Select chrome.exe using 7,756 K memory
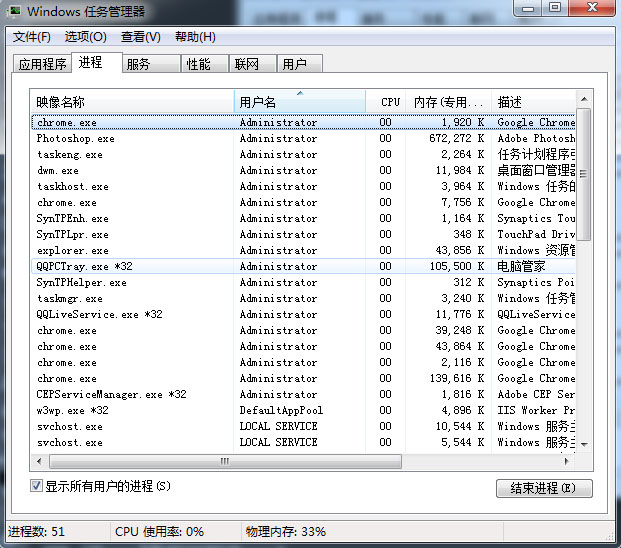 (x=303, y=202)
